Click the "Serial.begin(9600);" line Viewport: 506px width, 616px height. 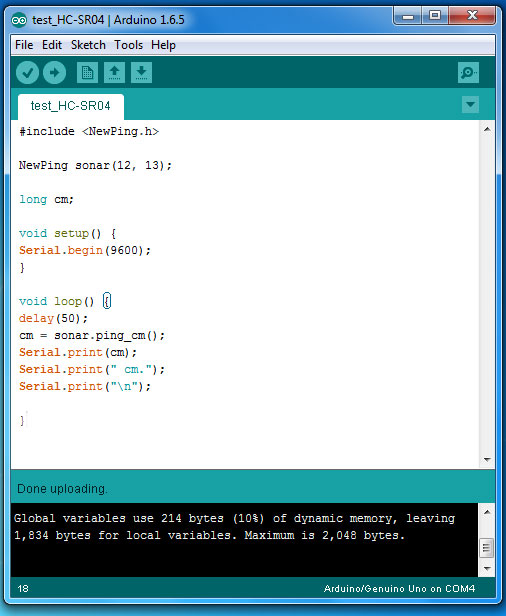tap(85, 251)
